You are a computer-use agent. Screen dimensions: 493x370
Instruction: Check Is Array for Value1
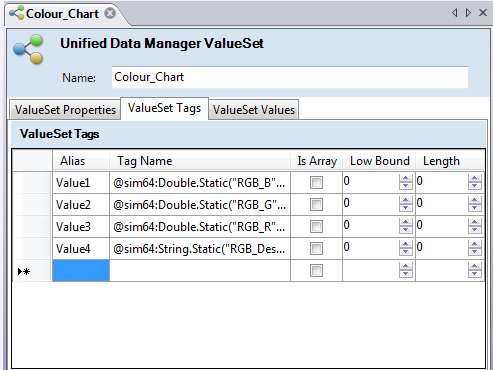coord(316,182)
